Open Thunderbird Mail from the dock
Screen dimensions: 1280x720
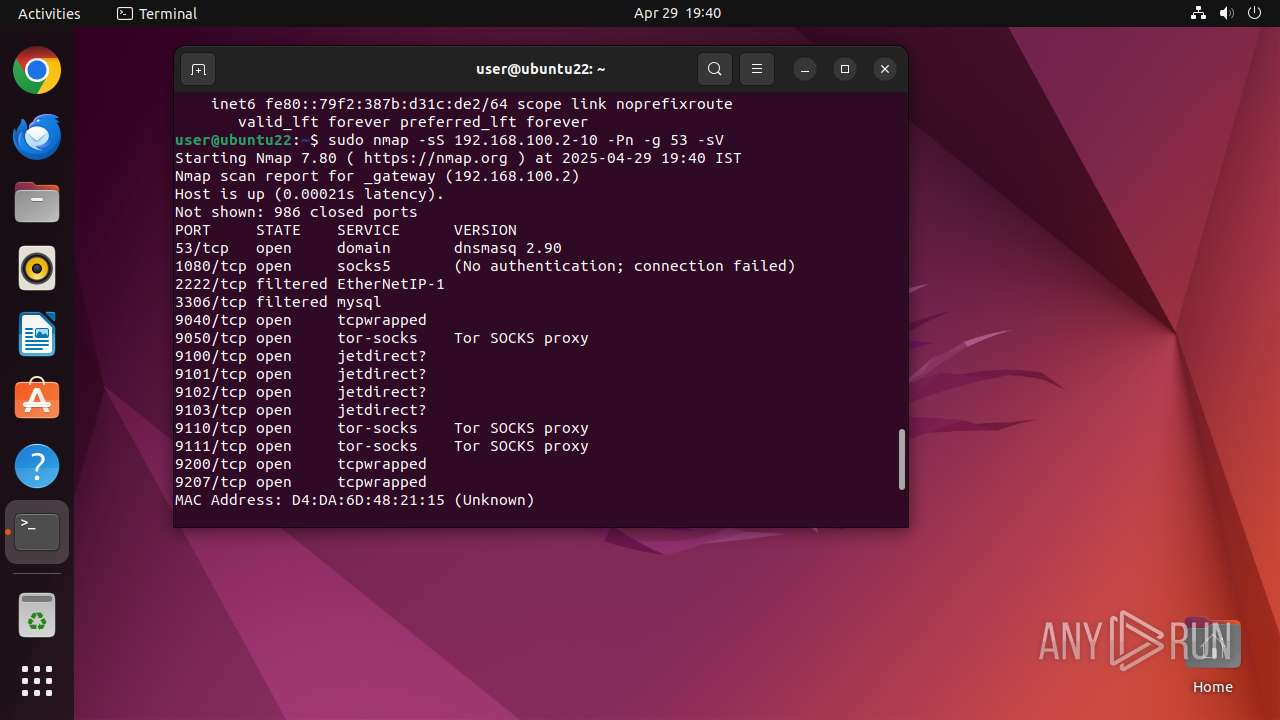click(x=37, y=137)
